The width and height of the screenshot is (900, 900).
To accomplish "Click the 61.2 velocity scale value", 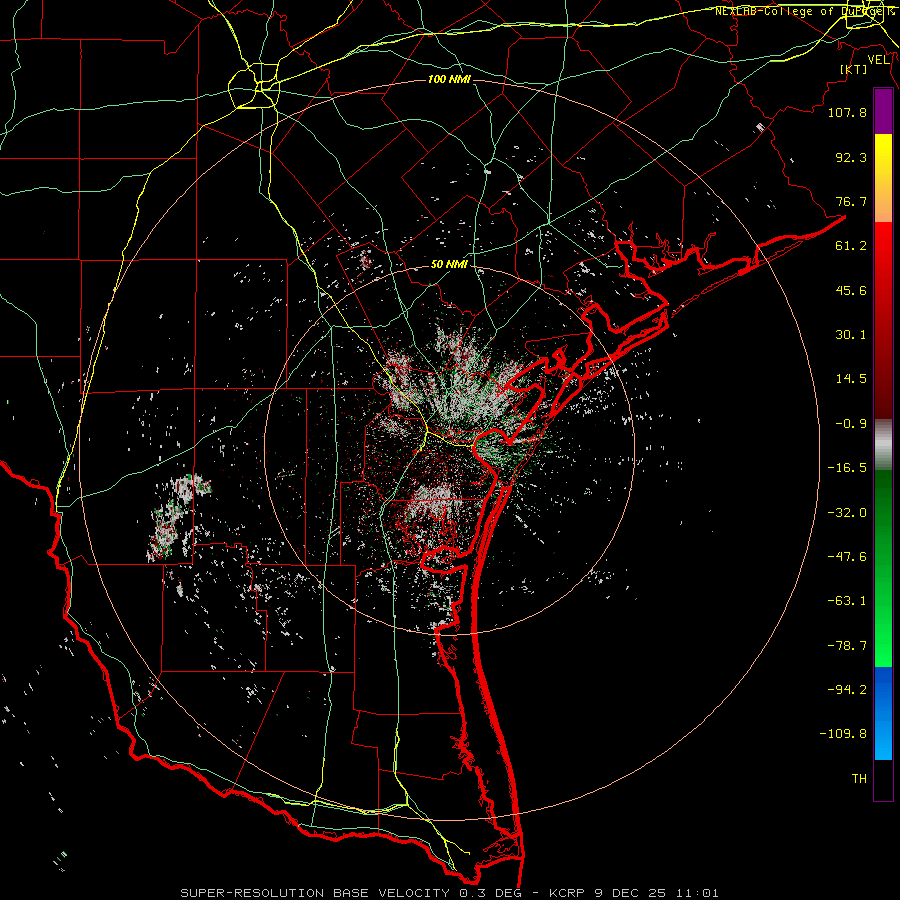I will [x=851, y=246].
